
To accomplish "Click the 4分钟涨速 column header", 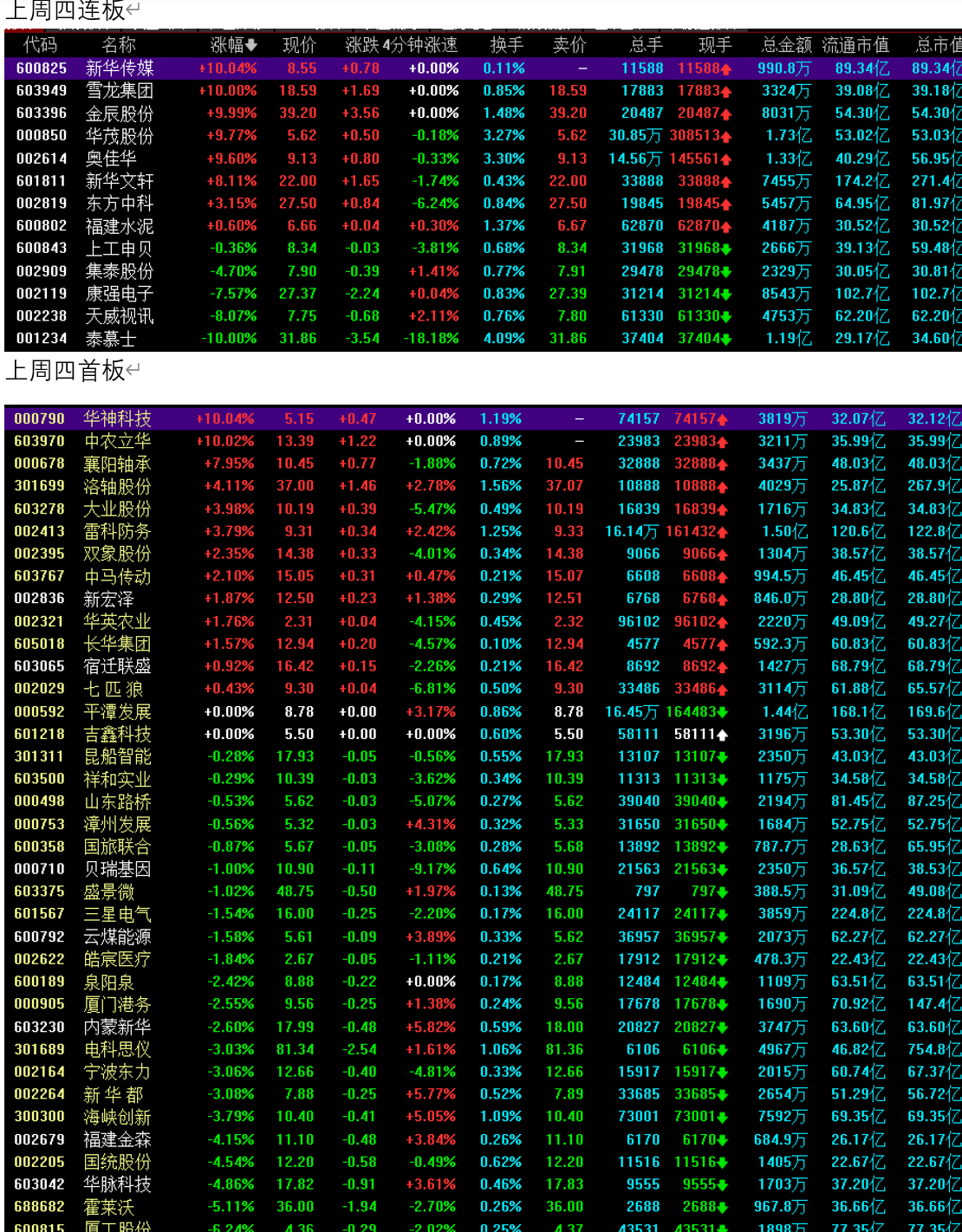I will (x=420, y=45).
